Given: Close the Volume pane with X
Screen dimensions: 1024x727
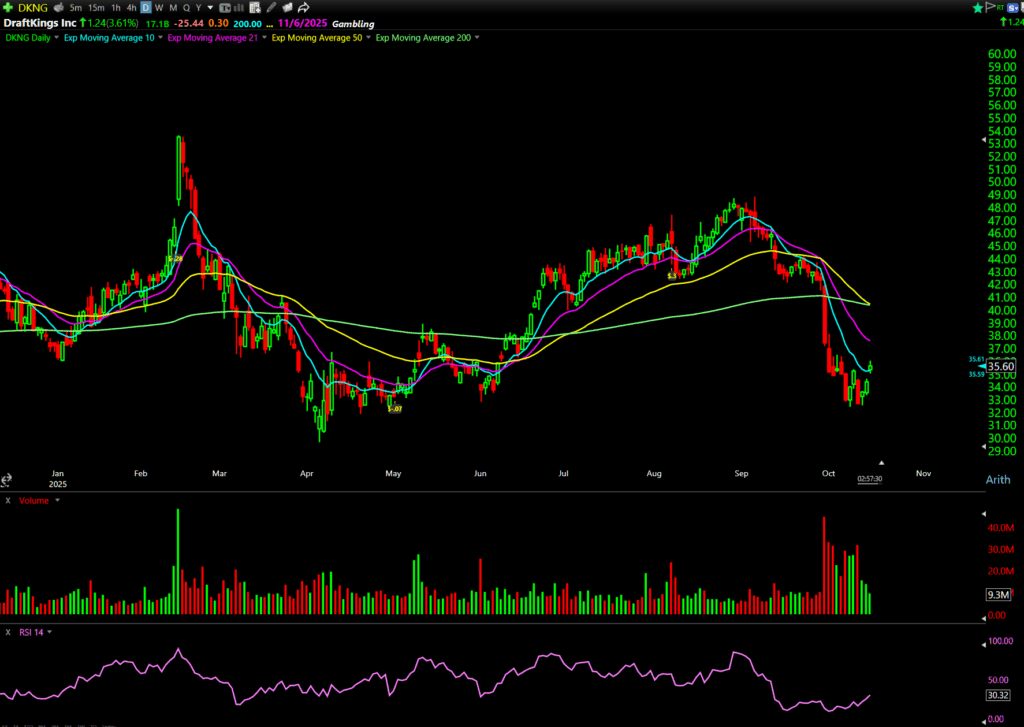Looking at the screenshot, I should (x=8, y=500).
